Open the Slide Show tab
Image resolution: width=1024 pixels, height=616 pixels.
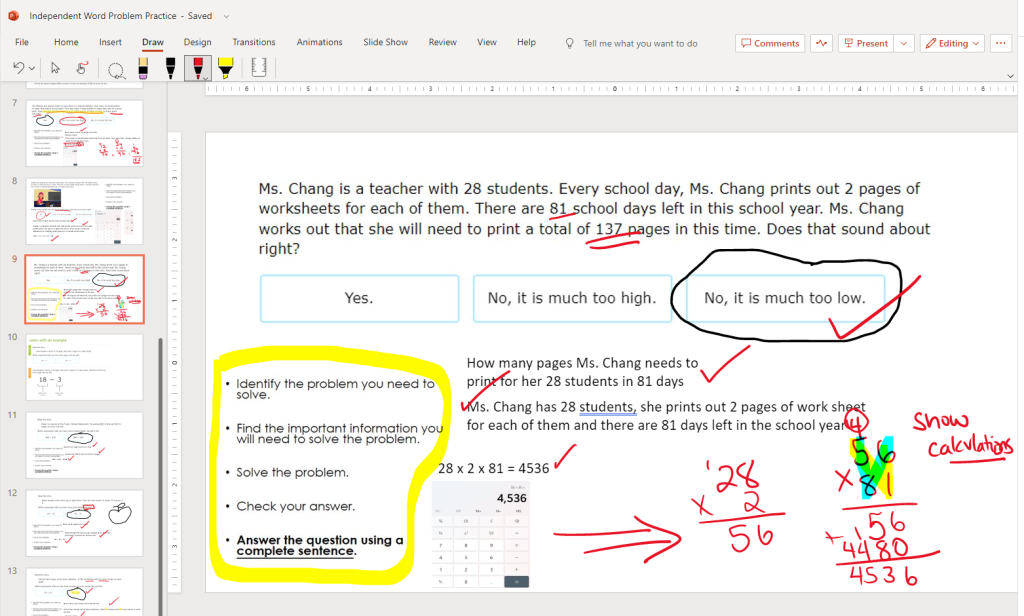pyautogui.click(x=385, y=42)
